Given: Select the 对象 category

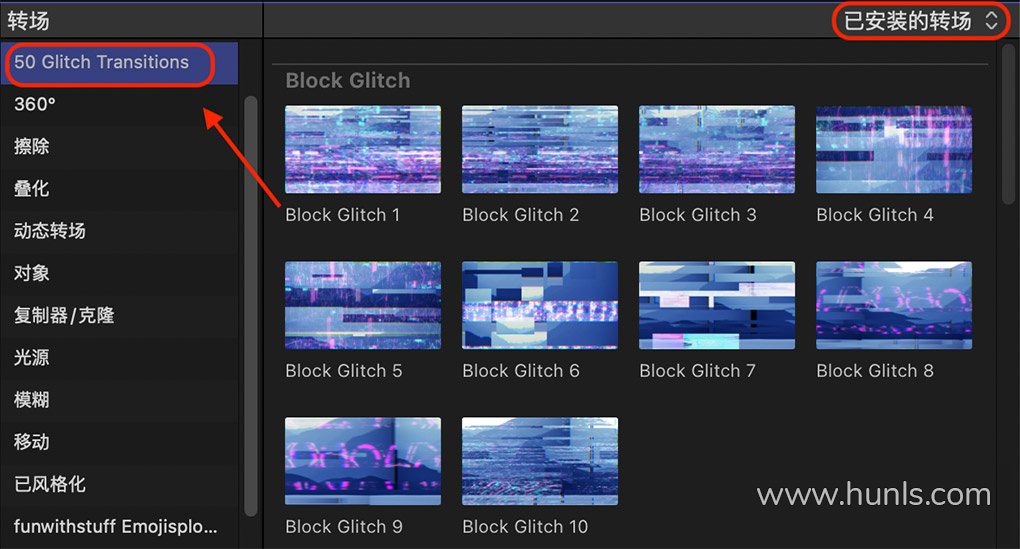Looking at the screenshot, I should 119,273.
